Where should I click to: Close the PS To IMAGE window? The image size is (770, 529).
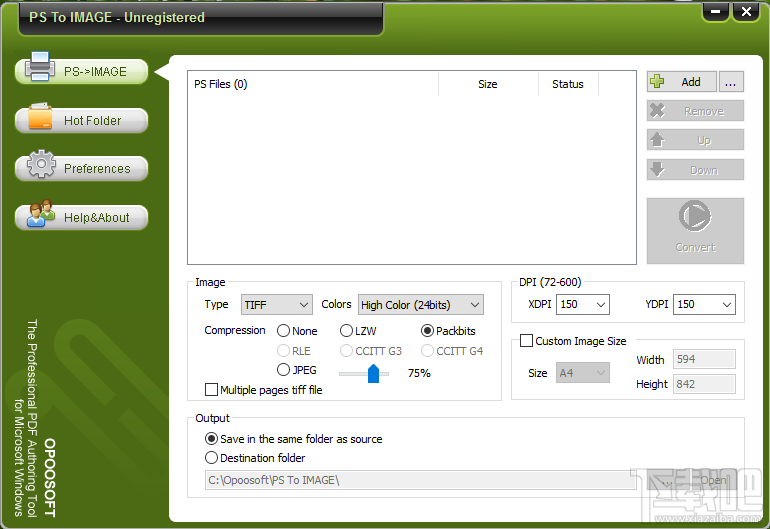(746, 11)
